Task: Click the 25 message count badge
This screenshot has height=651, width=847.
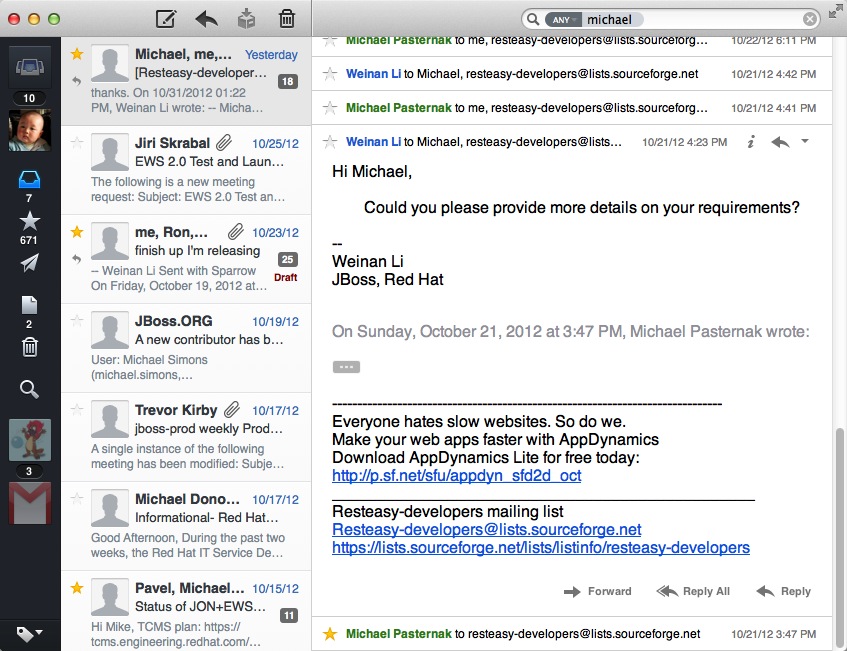Action: point(288,259)
